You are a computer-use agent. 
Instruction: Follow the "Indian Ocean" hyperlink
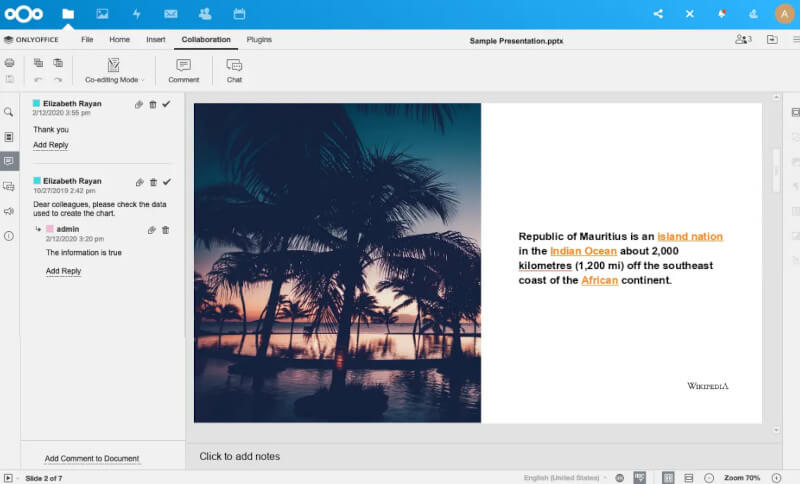point(583,251)
